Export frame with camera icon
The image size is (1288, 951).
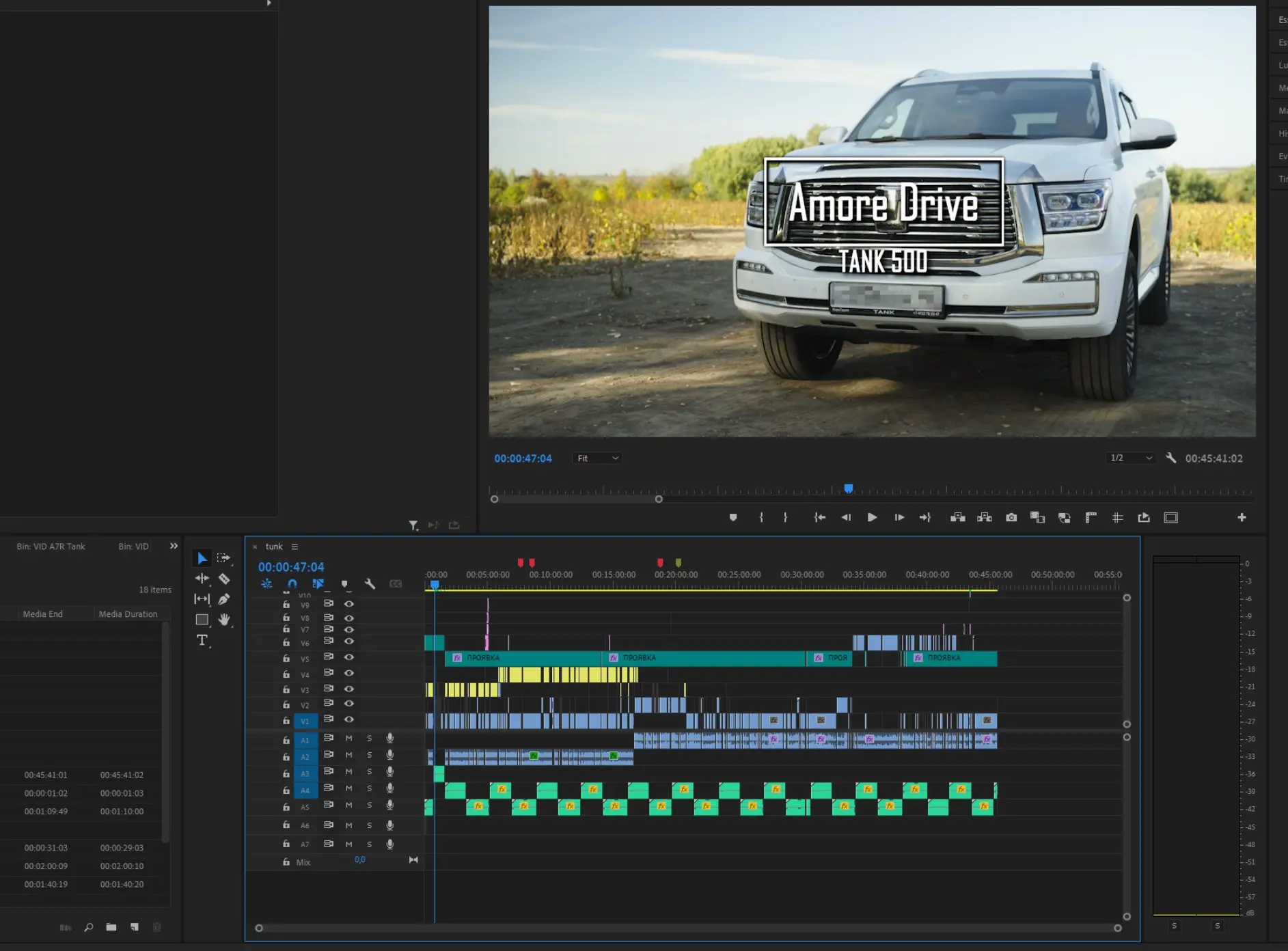point(1011,517)
